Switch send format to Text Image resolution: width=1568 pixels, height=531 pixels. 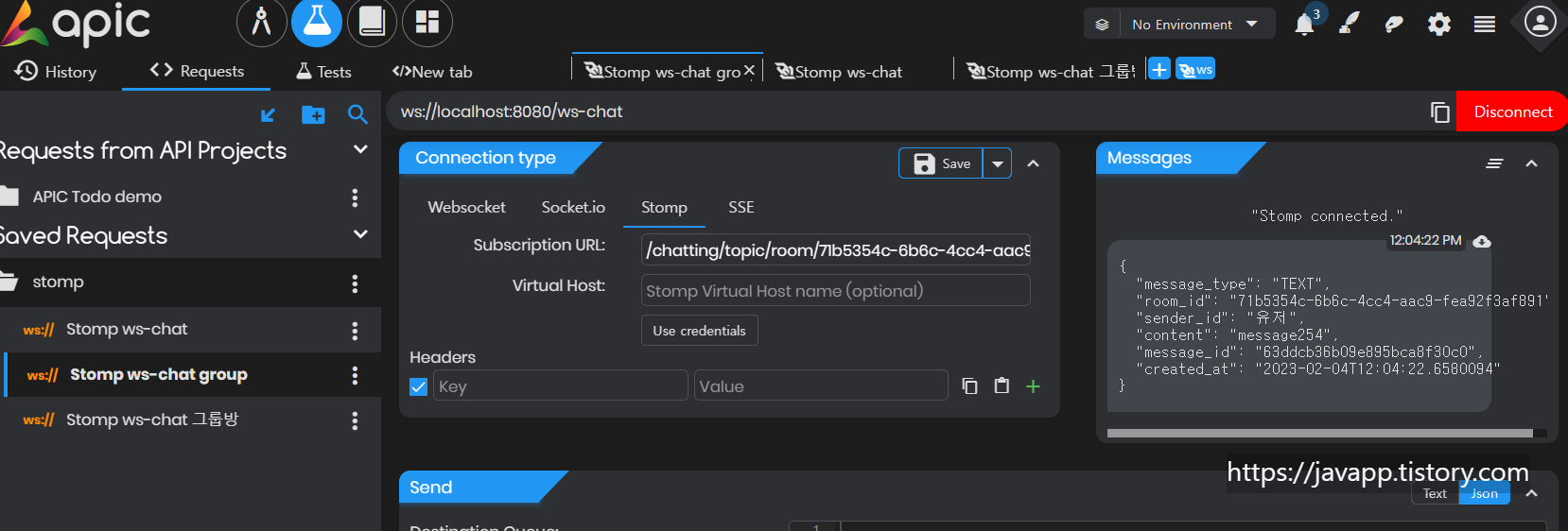tap(1435, 493)
